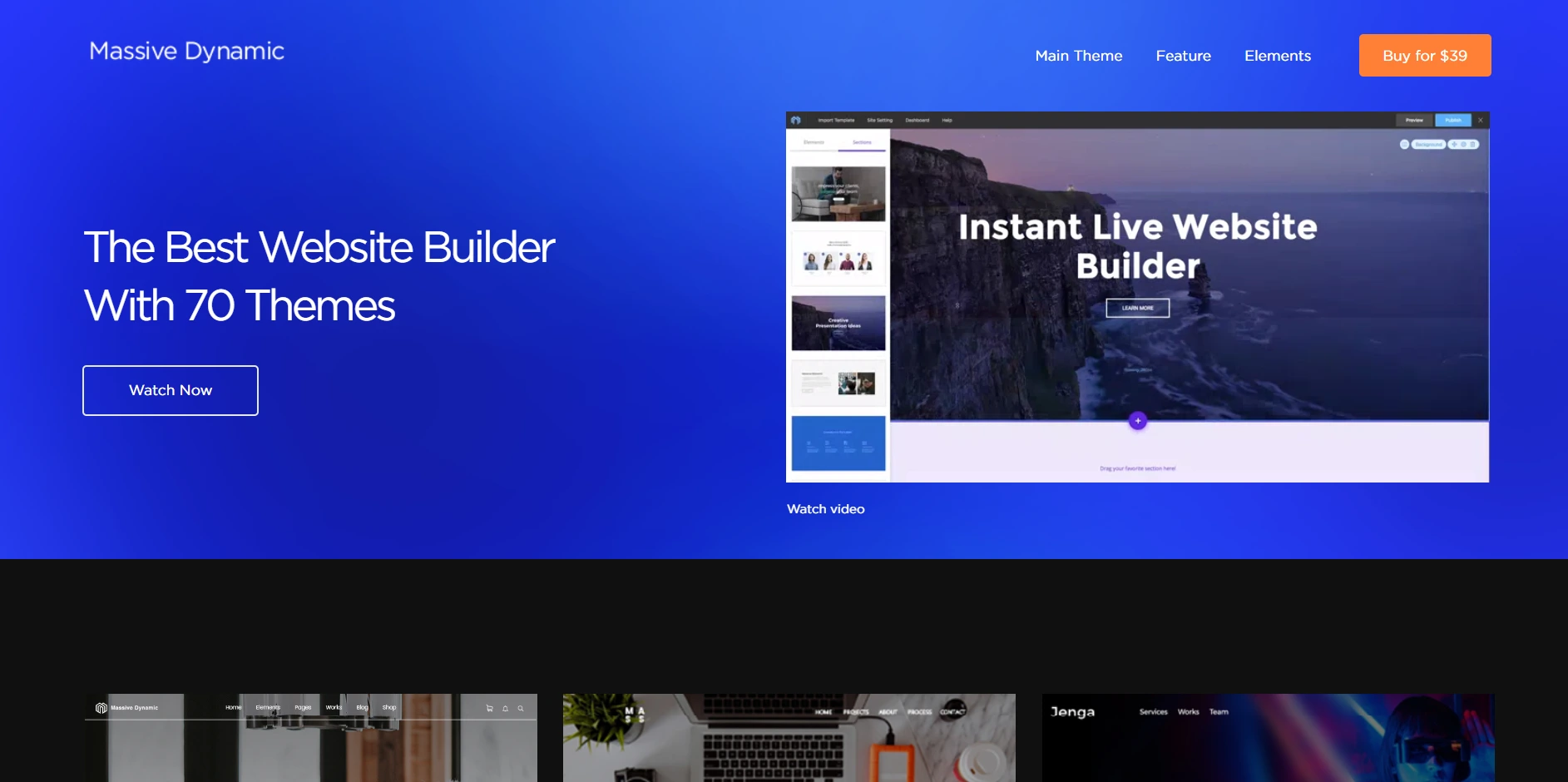Click the Watch Now button

click(171, 390)
